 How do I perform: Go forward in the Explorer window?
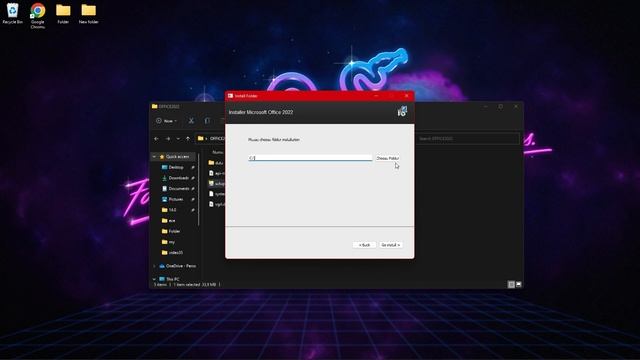pyautogui.click(x=168, y=139)
